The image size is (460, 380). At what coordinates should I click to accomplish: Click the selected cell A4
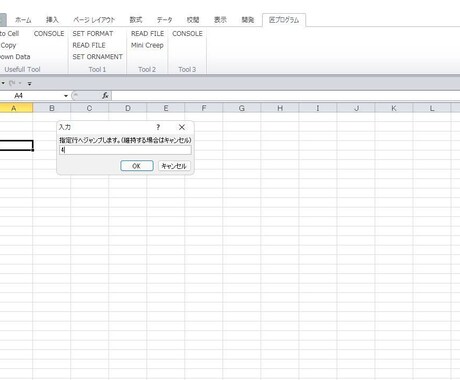(16, 145)
